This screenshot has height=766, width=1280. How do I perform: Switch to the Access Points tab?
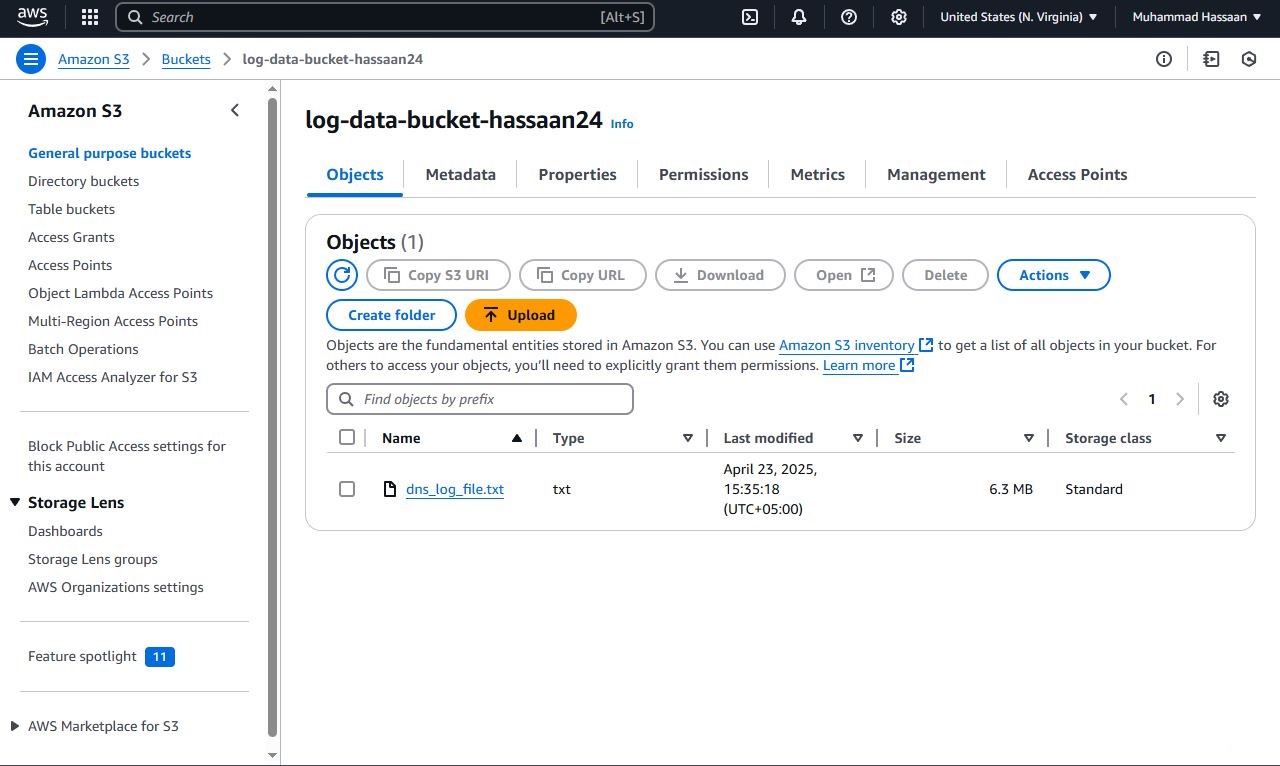1078,174
